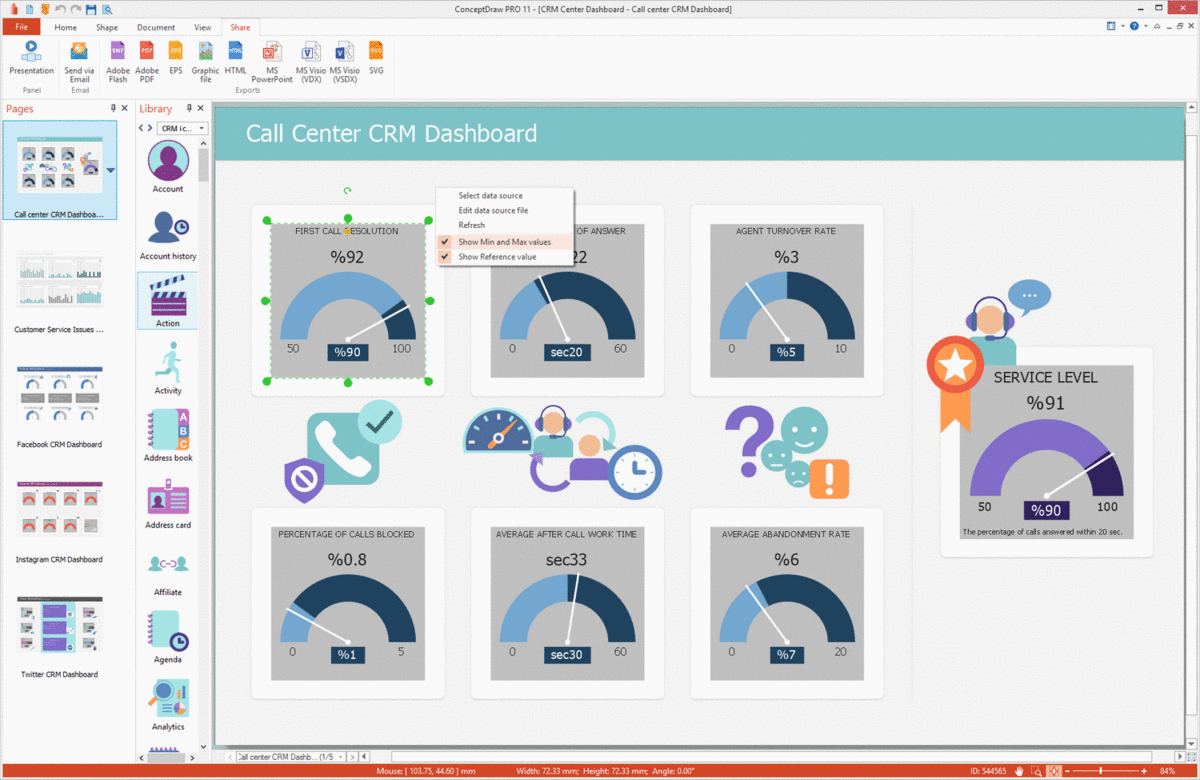Close the Library panel
Viewport: 1200px width, 780px height.
click(201, 108)
